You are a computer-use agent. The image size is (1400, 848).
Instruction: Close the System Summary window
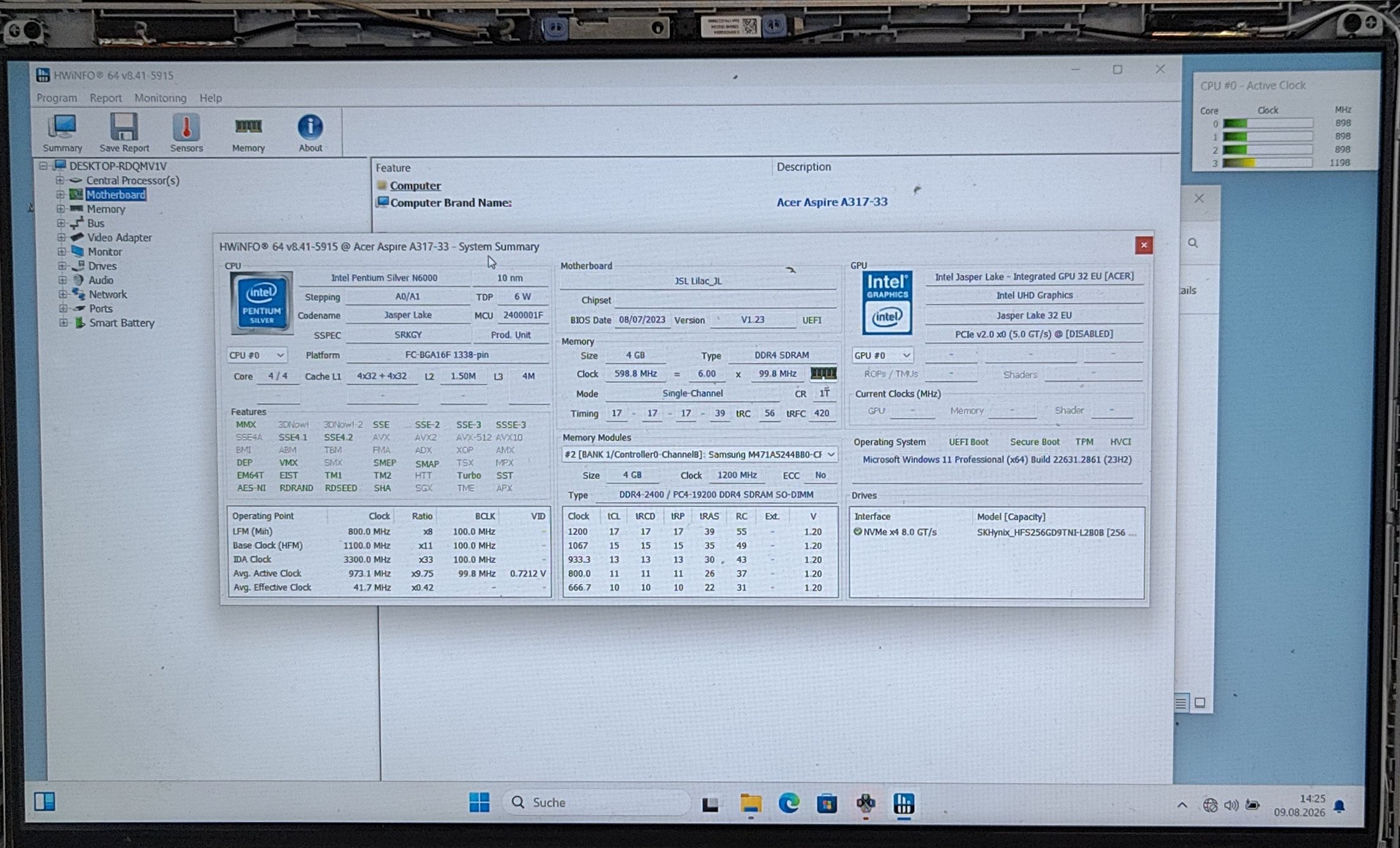(x=1144, y=245)
